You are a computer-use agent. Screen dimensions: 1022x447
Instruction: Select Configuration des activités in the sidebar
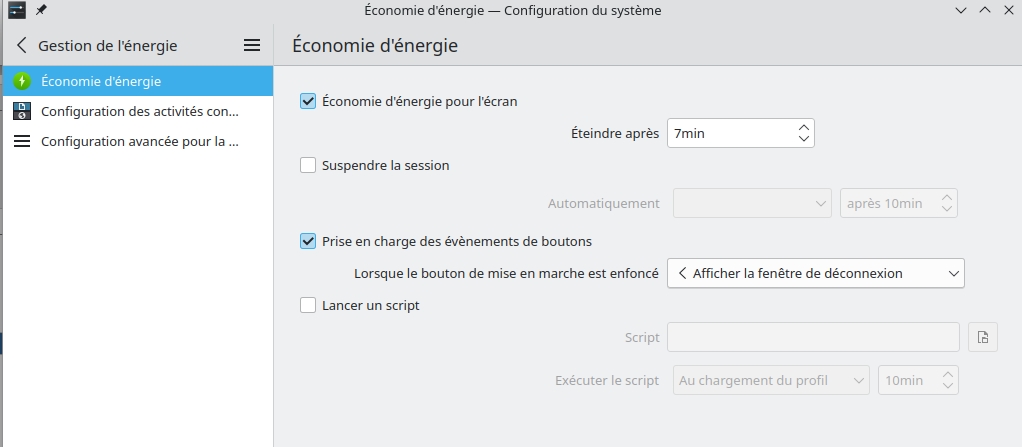coord(139,111)
